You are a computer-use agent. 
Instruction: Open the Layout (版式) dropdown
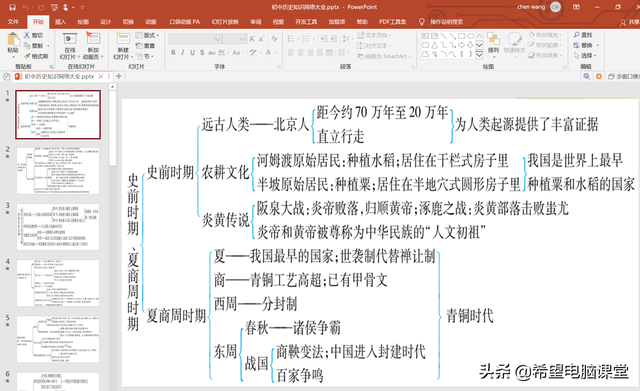click(x=147, y=35)
